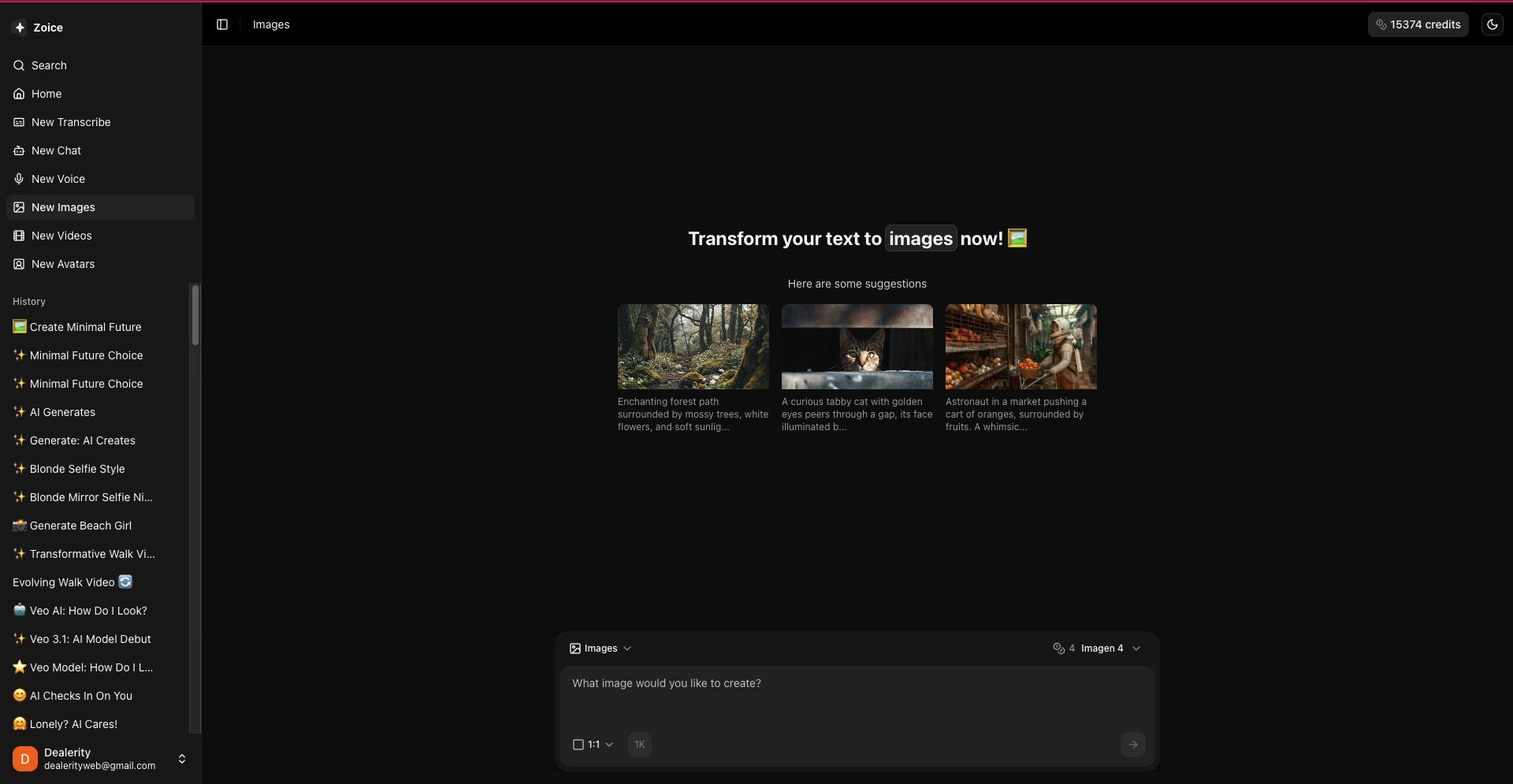Open New Avatars section

(63, 264)
